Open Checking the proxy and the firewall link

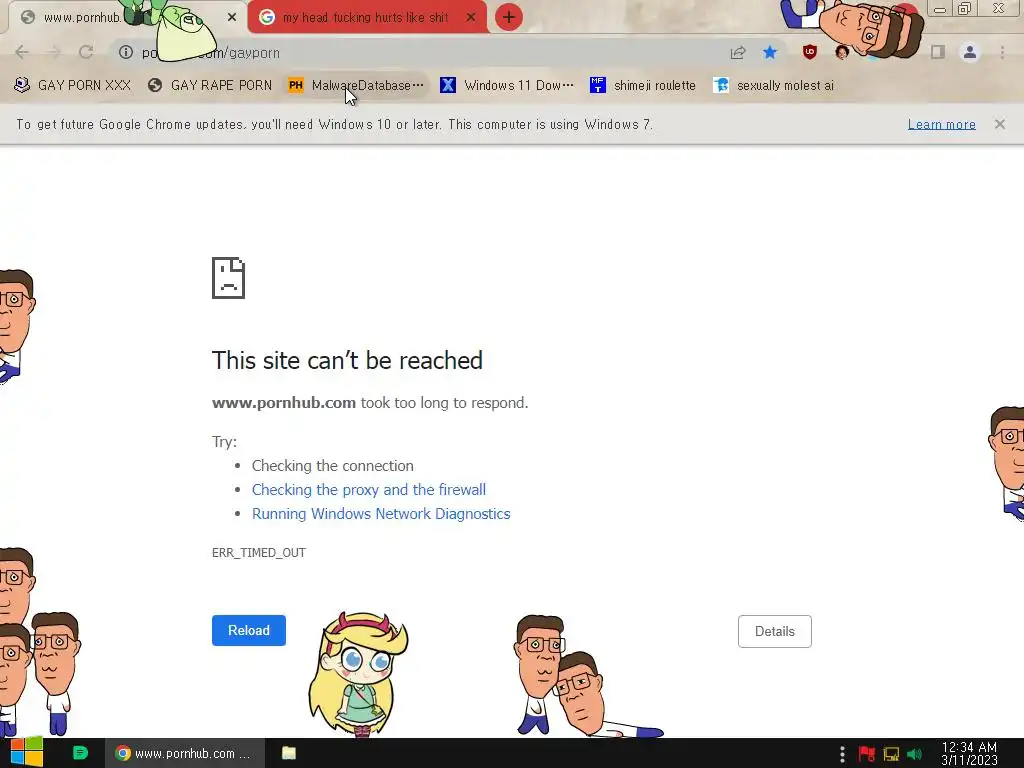pos(369,490)
